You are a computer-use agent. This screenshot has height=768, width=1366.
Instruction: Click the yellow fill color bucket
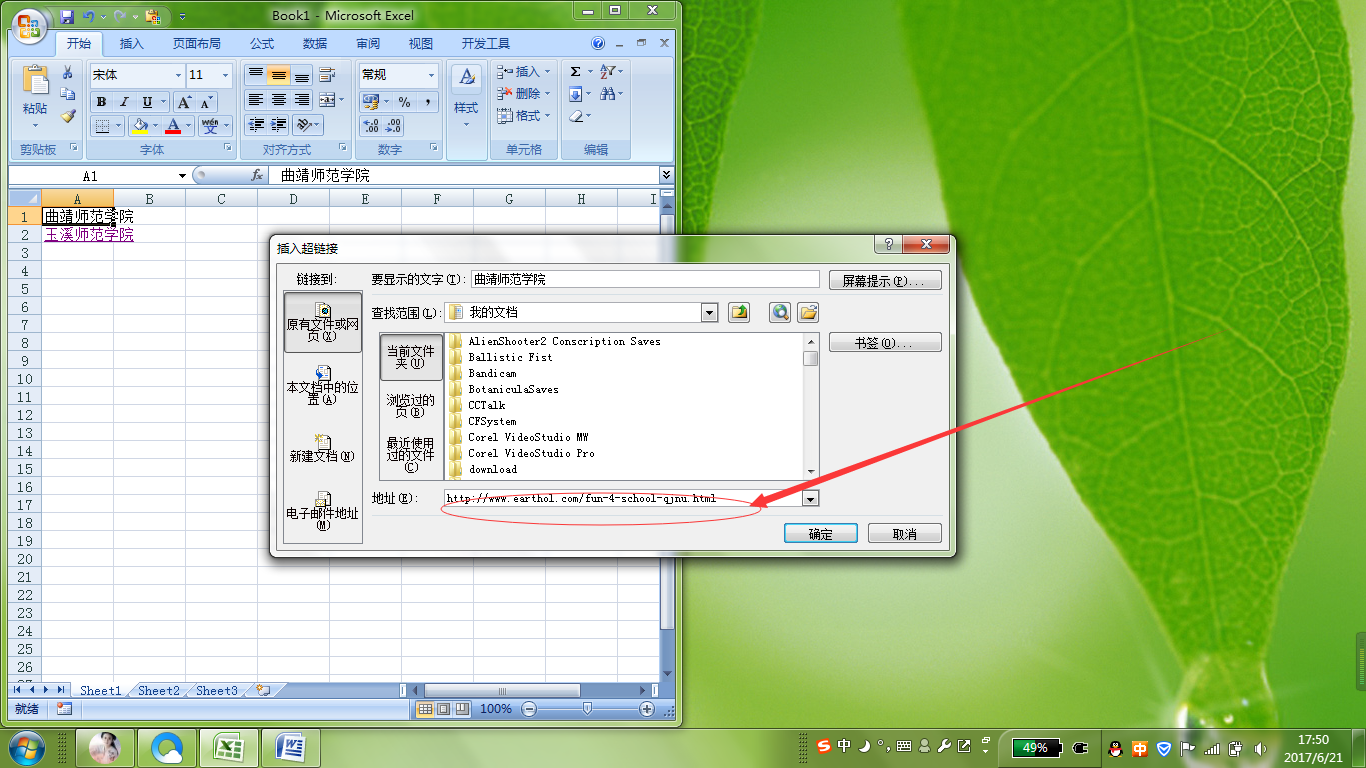(x=140, y=126)
